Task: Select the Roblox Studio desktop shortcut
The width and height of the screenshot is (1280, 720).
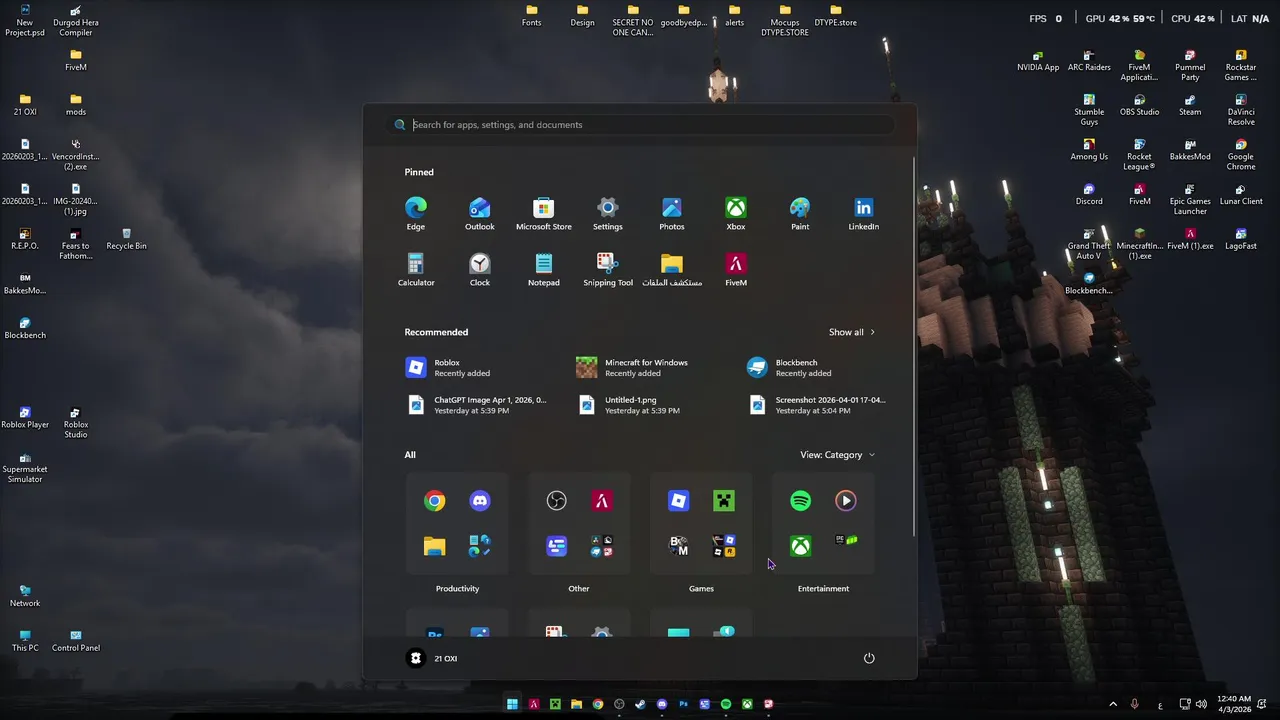Action: tap(76, 423)
